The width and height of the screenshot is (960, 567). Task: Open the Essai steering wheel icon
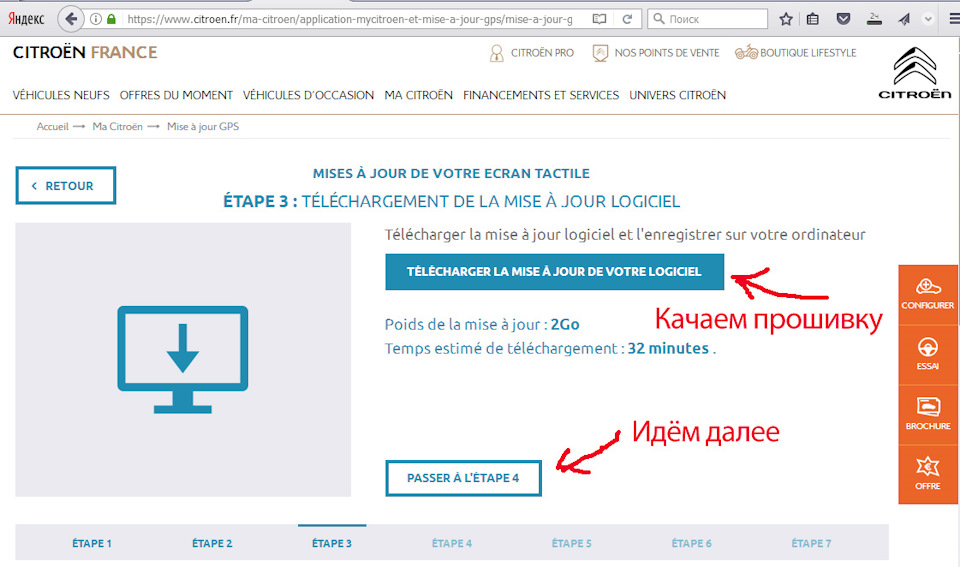(928, 355)
